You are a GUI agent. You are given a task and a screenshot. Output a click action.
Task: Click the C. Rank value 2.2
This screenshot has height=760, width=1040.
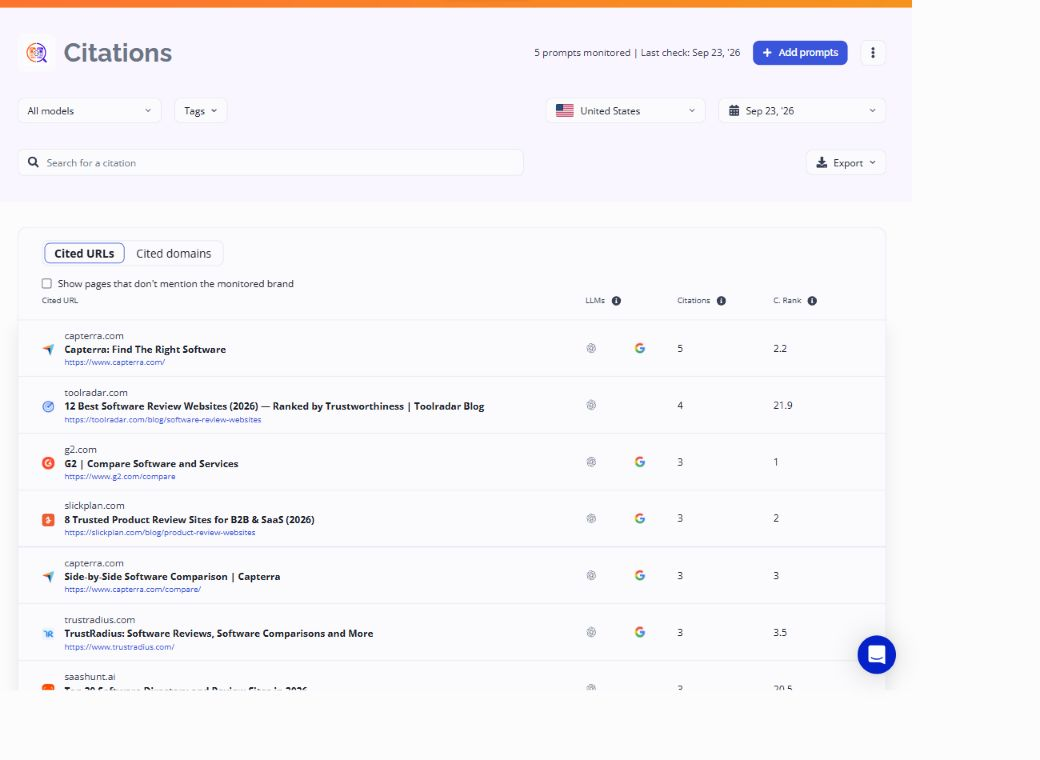coord(780,349)
